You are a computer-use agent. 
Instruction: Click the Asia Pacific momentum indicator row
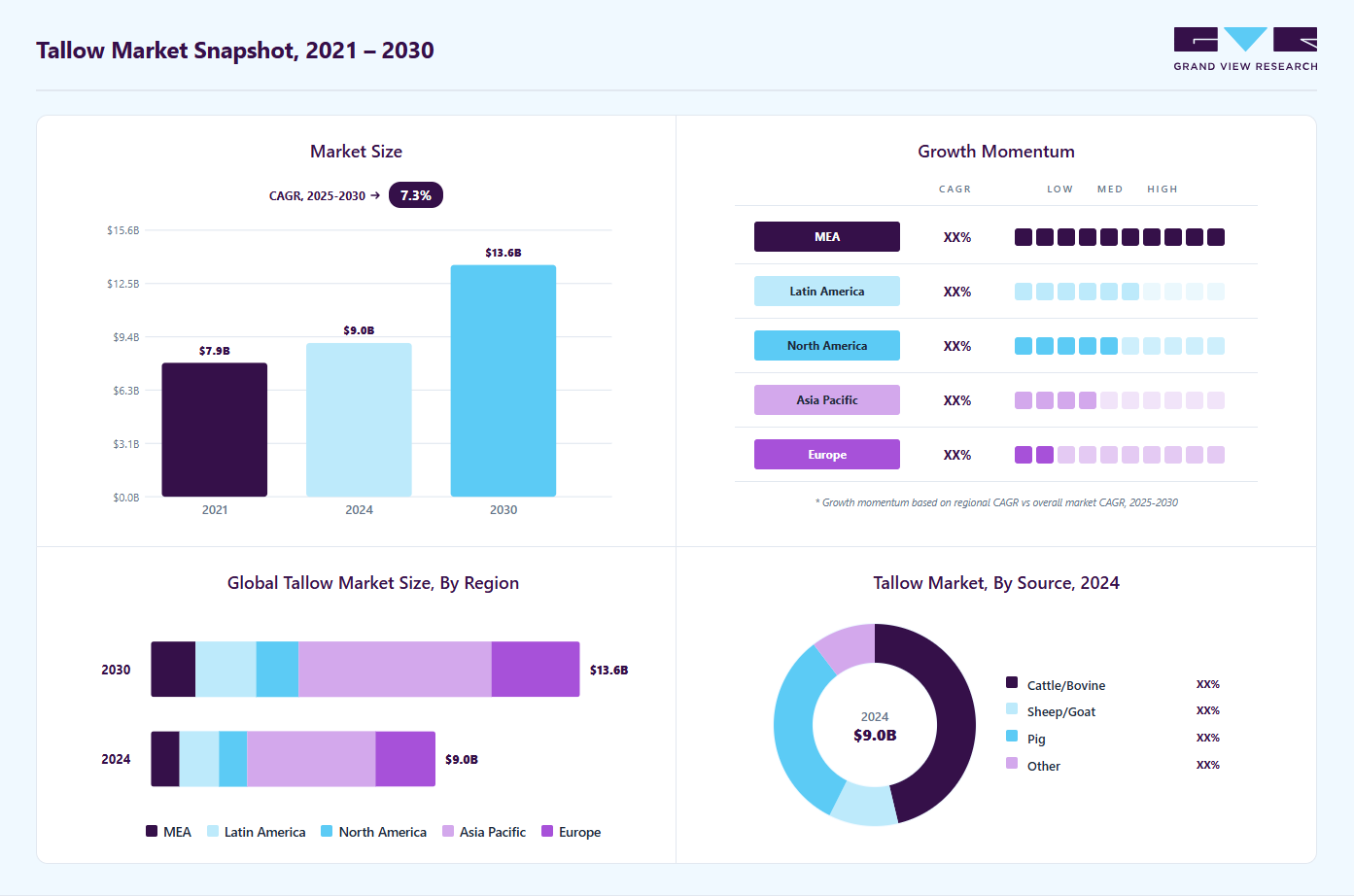pos(1120,400)
